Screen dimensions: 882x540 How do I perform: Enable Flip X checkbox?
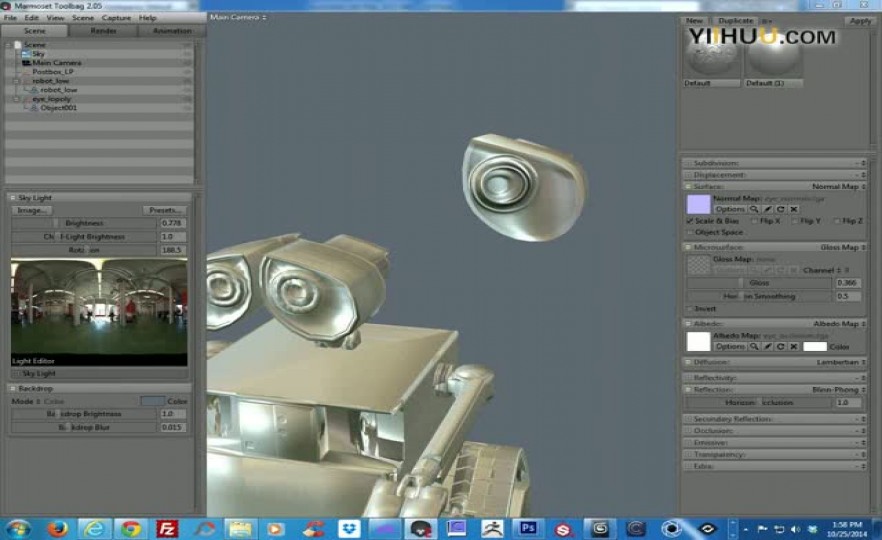tap(755, 221)
